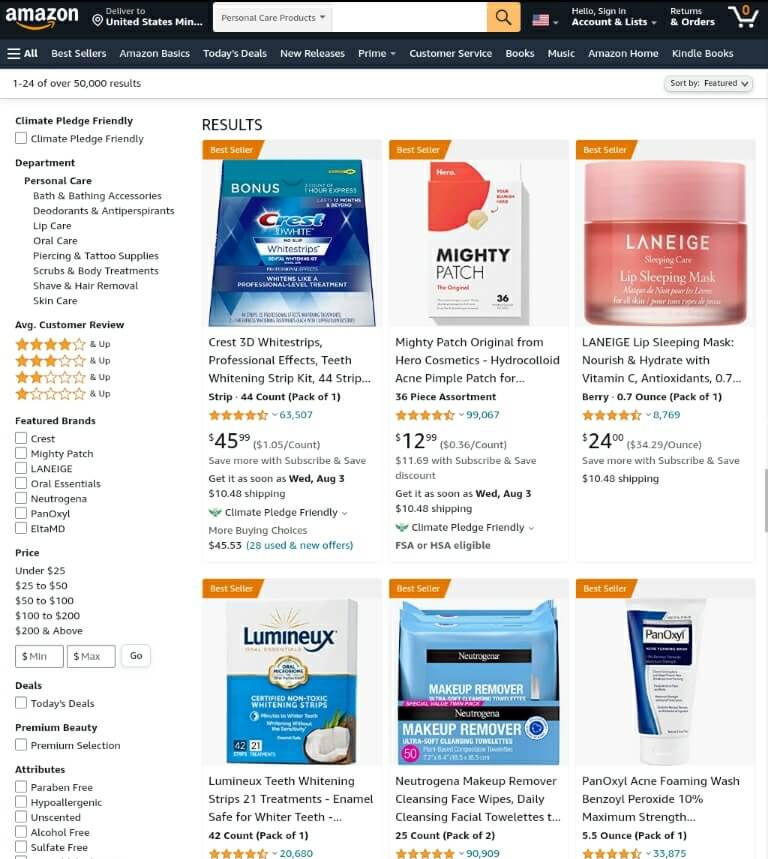Image resolution: width=768 pixels, height=859 pixels.
Task: Open the shopping cart icon
Action: click(743, 16)
